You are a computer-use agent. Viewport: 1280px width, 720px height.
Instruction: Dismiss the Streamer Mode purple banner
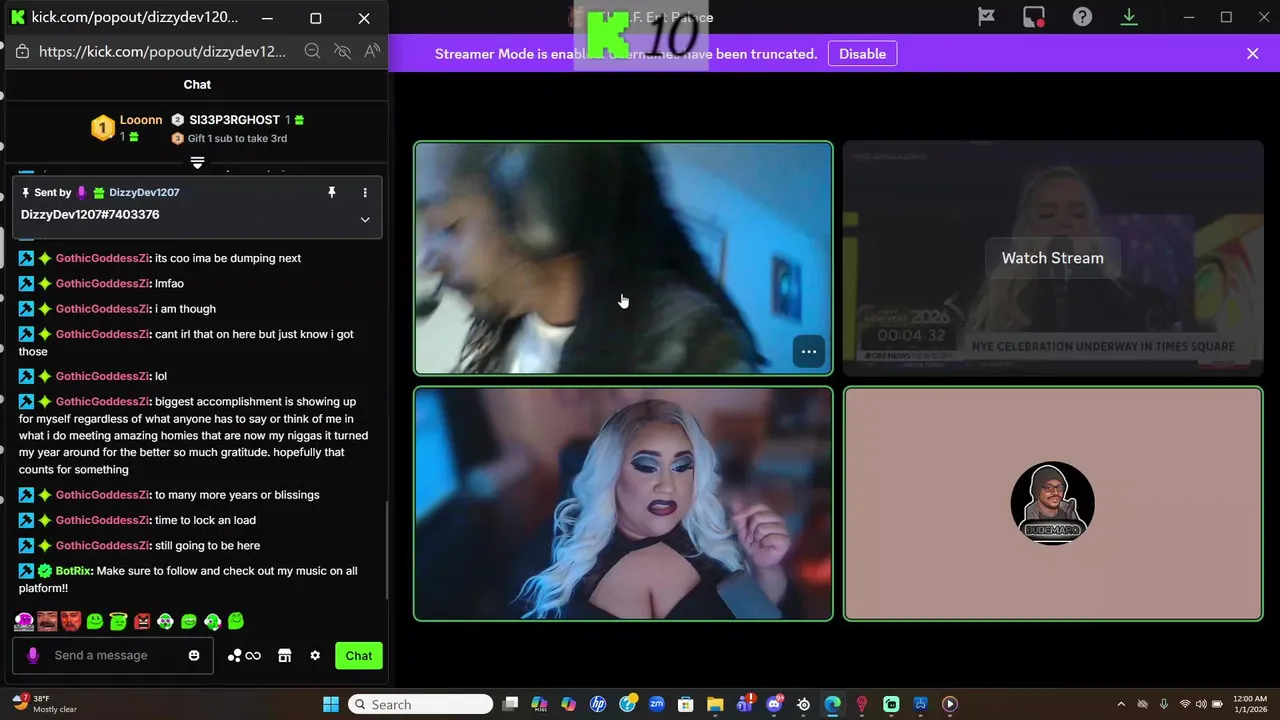[1252, 54]
